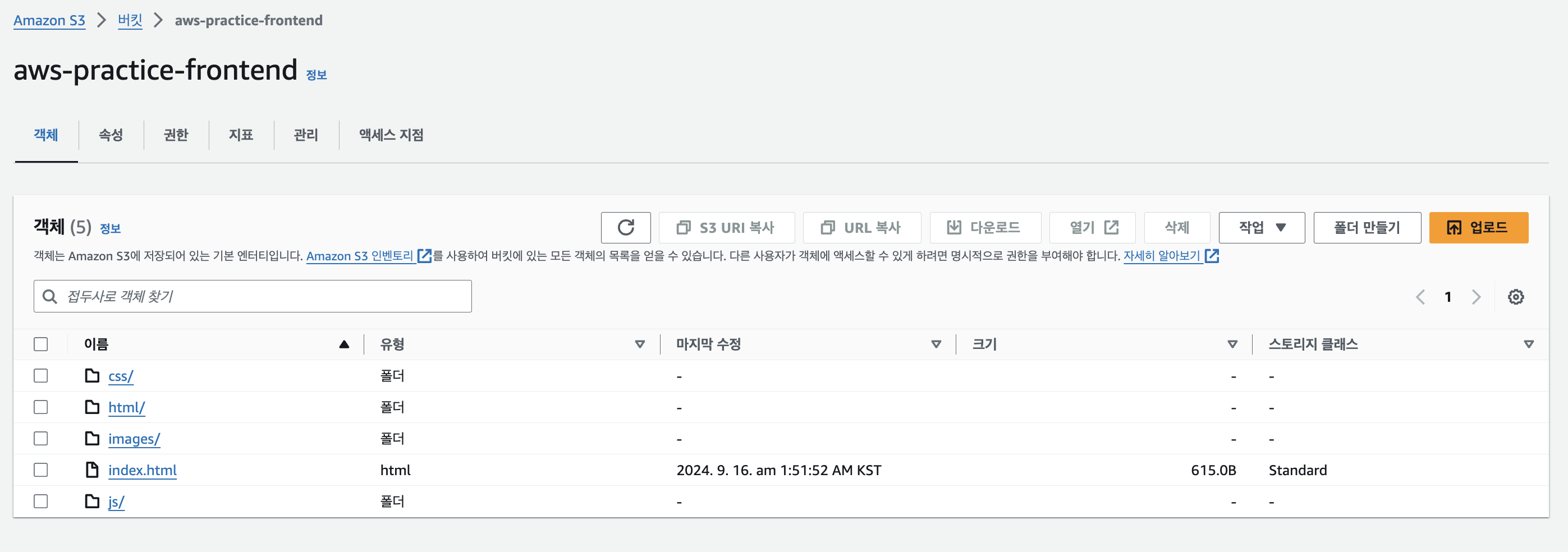Click 정보 link beside bucket title
Image resolution: width=1568 pixels, height=552 pixels.
pyautogui.click(x=316, y=75)
